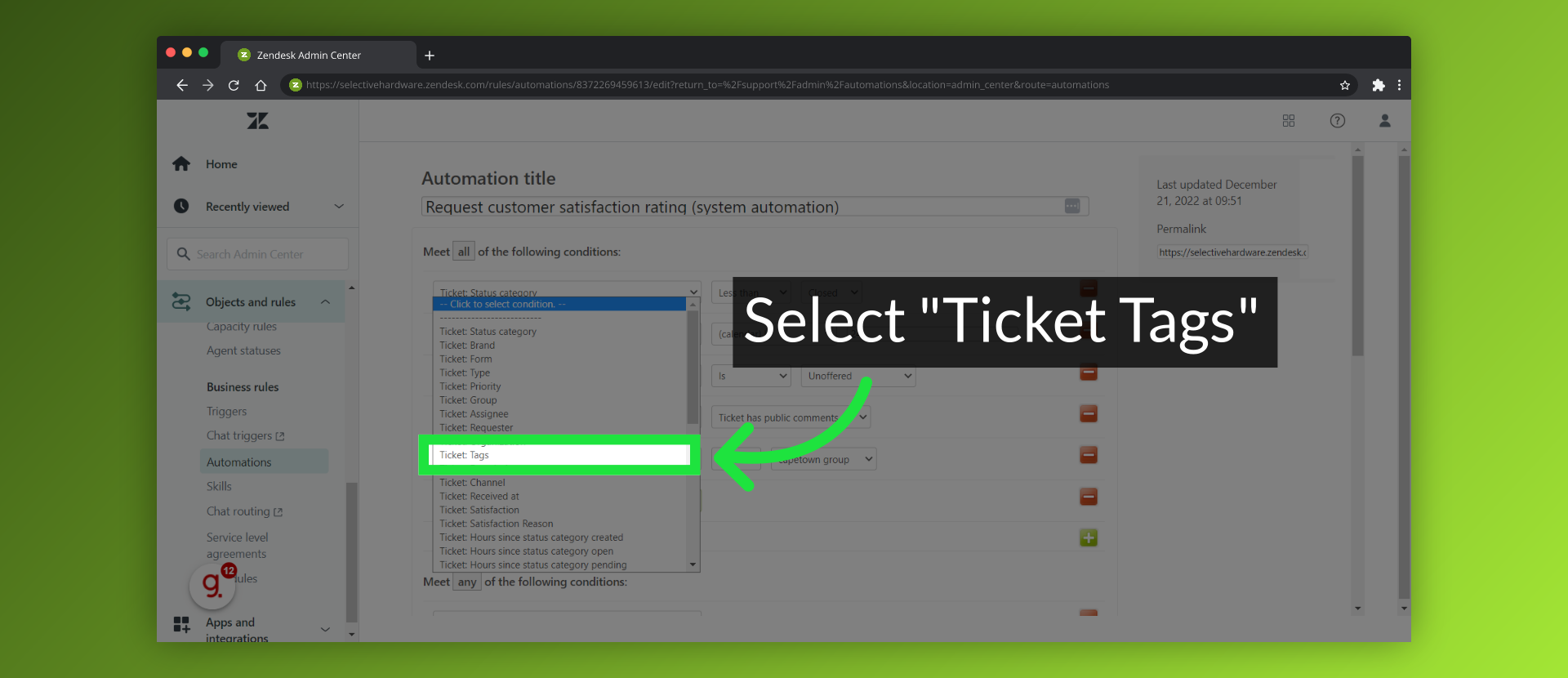Viewport: 1568px width, 678px height.
Task: Click the sidebar scrollbar down arrow
Action: point(352,635)
